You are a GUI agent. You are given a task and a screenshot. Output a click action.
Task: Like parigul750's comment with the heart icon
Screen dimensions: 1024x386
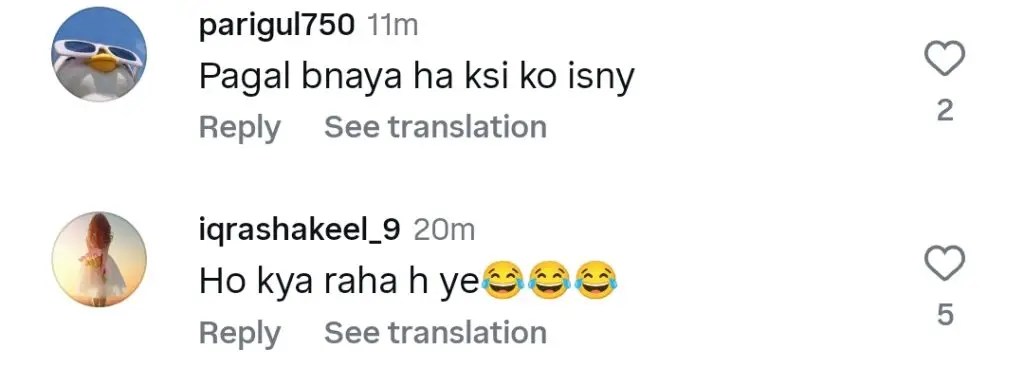945,59
